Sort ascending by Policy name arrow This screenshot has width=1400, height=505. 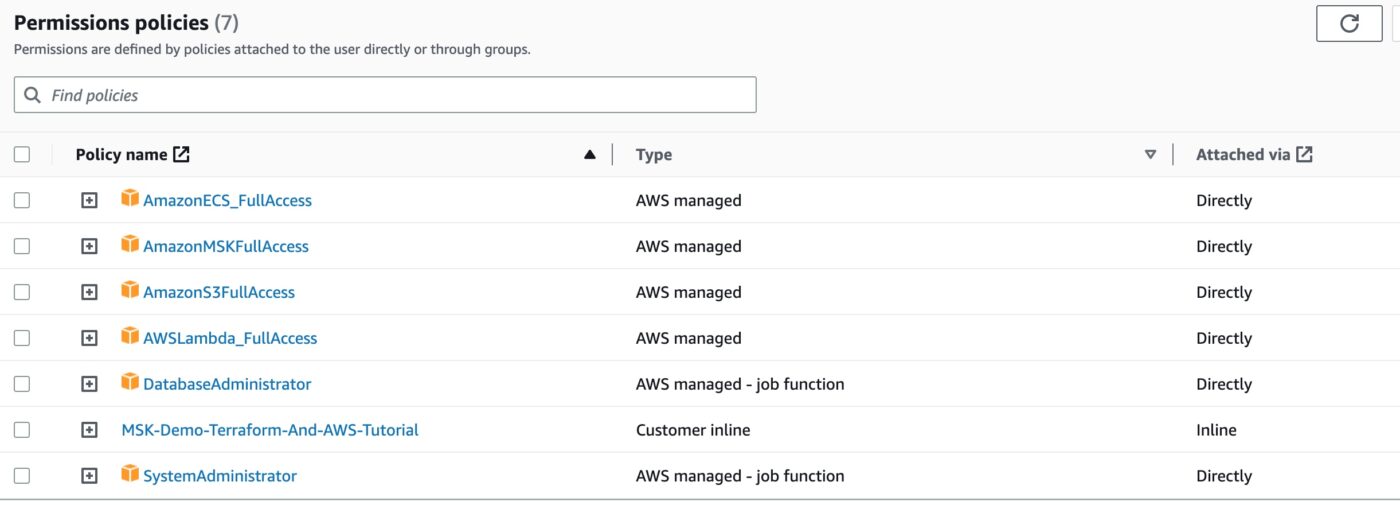point(590,154)
